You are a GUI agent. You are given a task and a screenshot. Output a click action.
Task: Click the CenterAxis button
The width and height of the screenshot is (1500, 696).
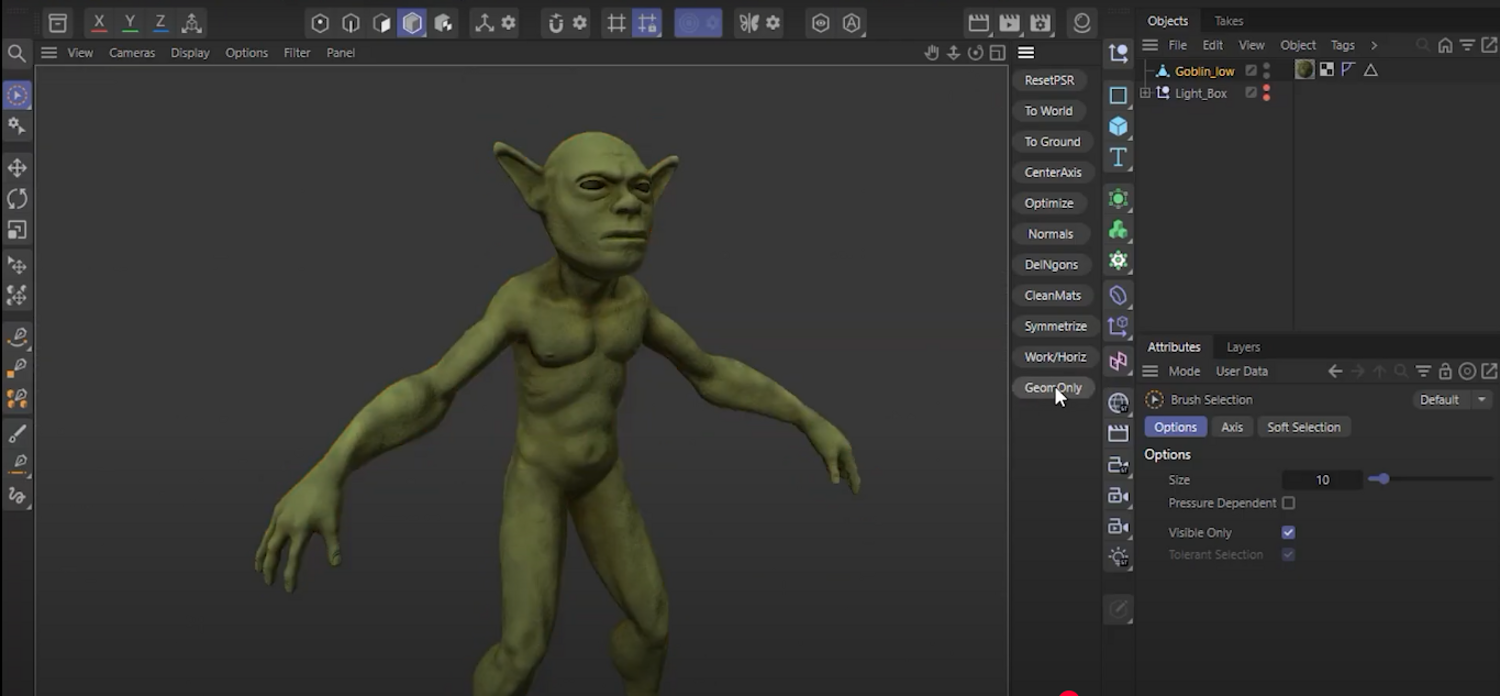tap(1053, 173)
